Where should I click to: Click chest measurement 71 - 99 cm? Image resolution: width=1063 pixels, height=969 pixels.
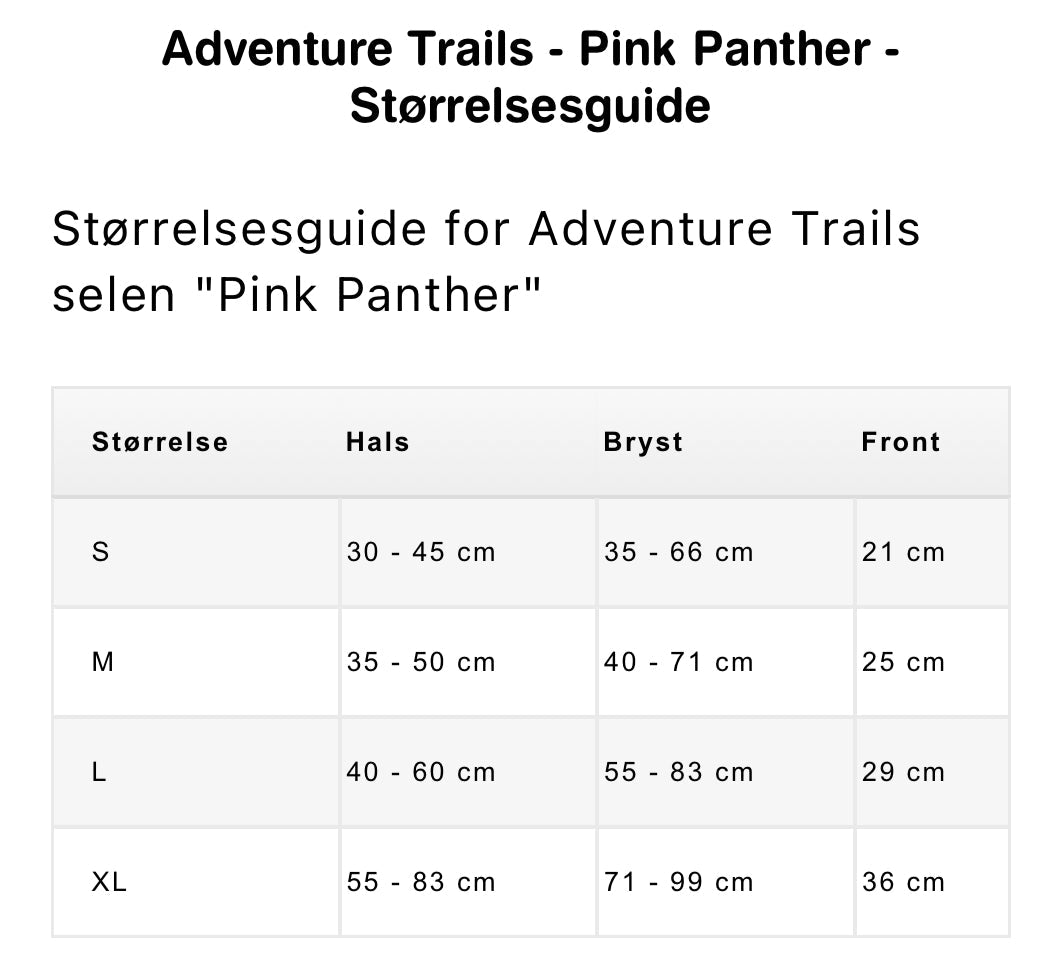pos(678,882)
